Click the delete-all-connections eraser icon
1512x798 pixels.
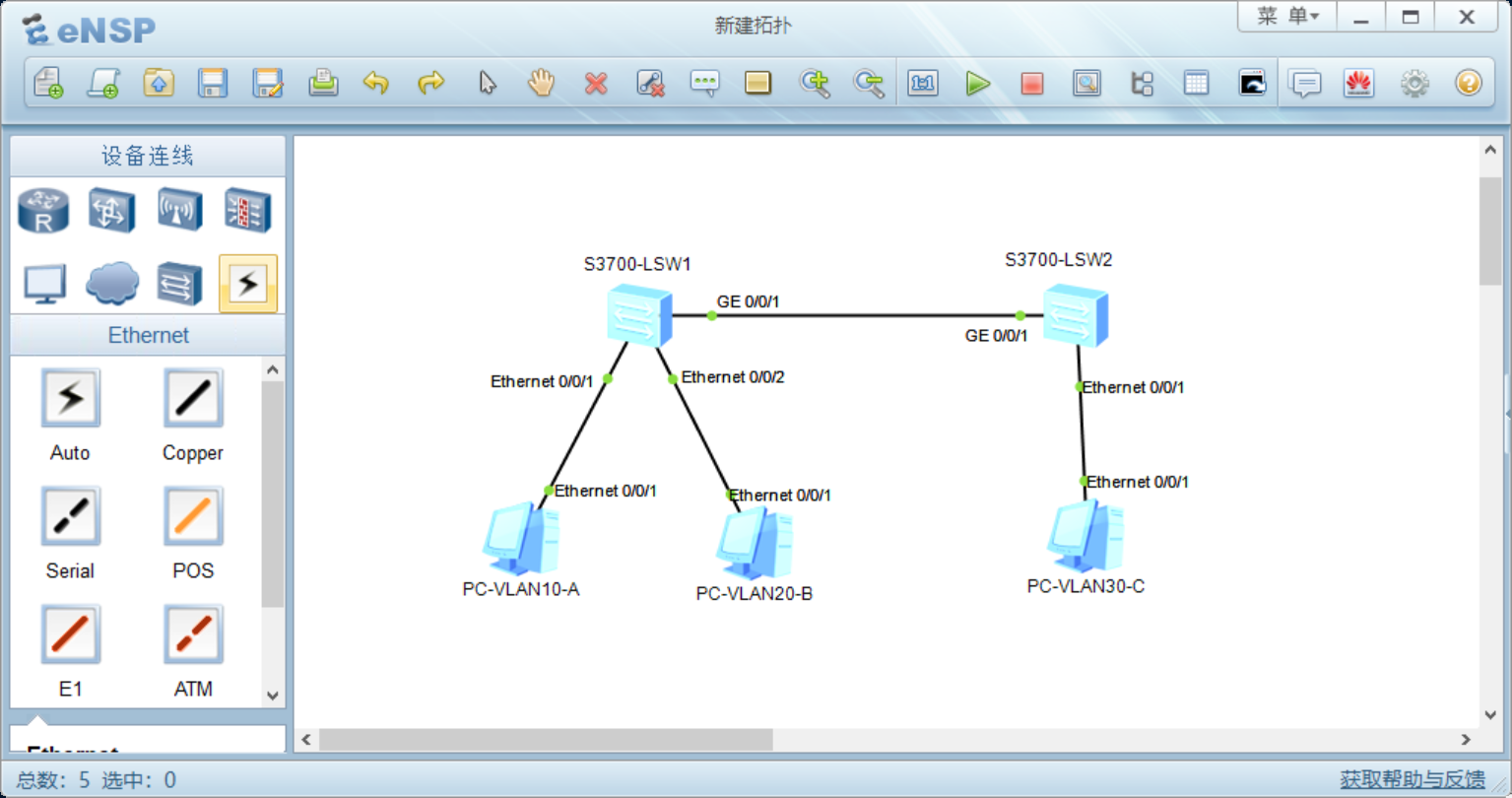tap(650, 83)
